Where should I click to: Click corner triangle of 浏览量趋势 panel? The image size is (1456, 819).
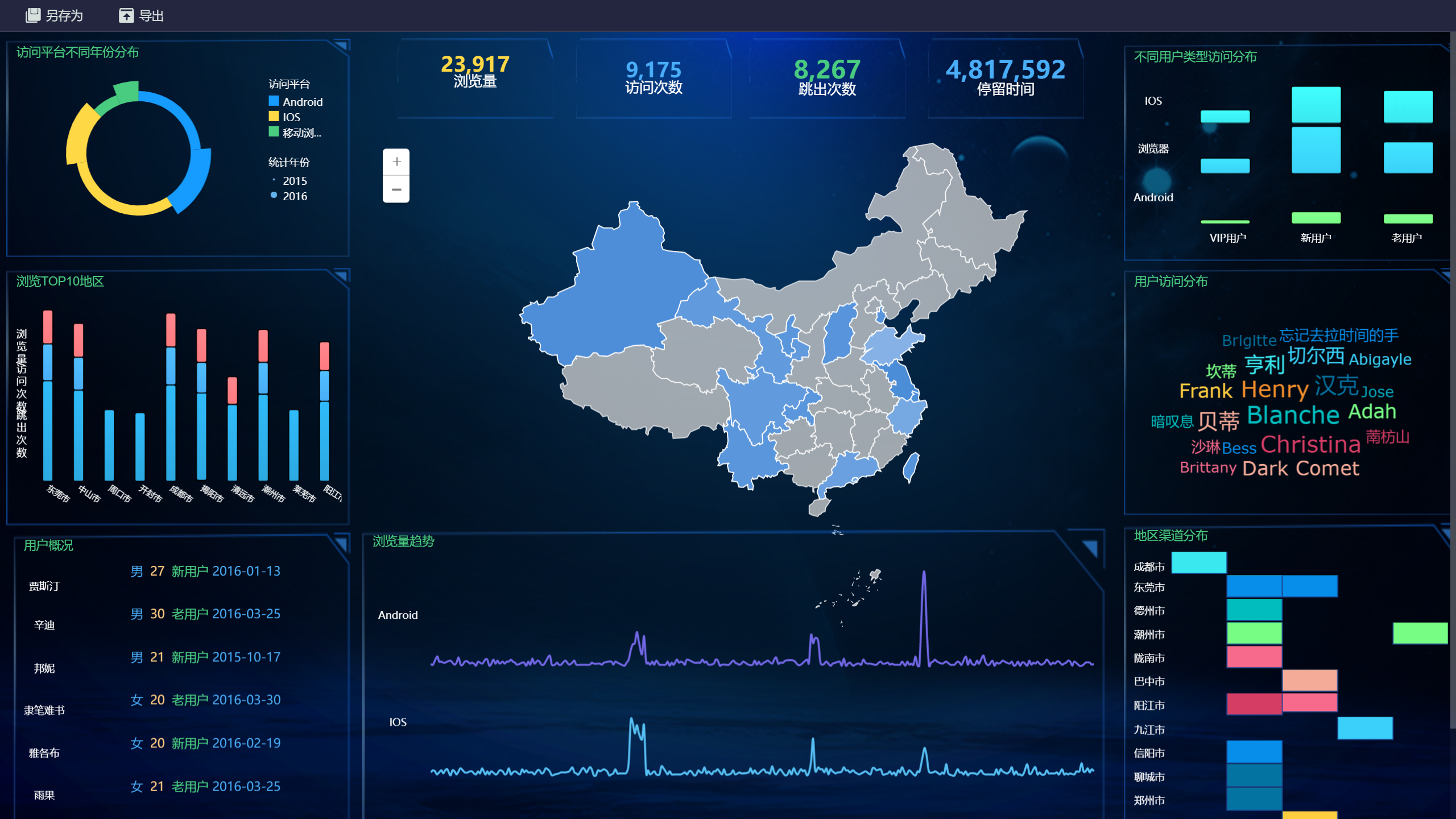[1090, 548]
